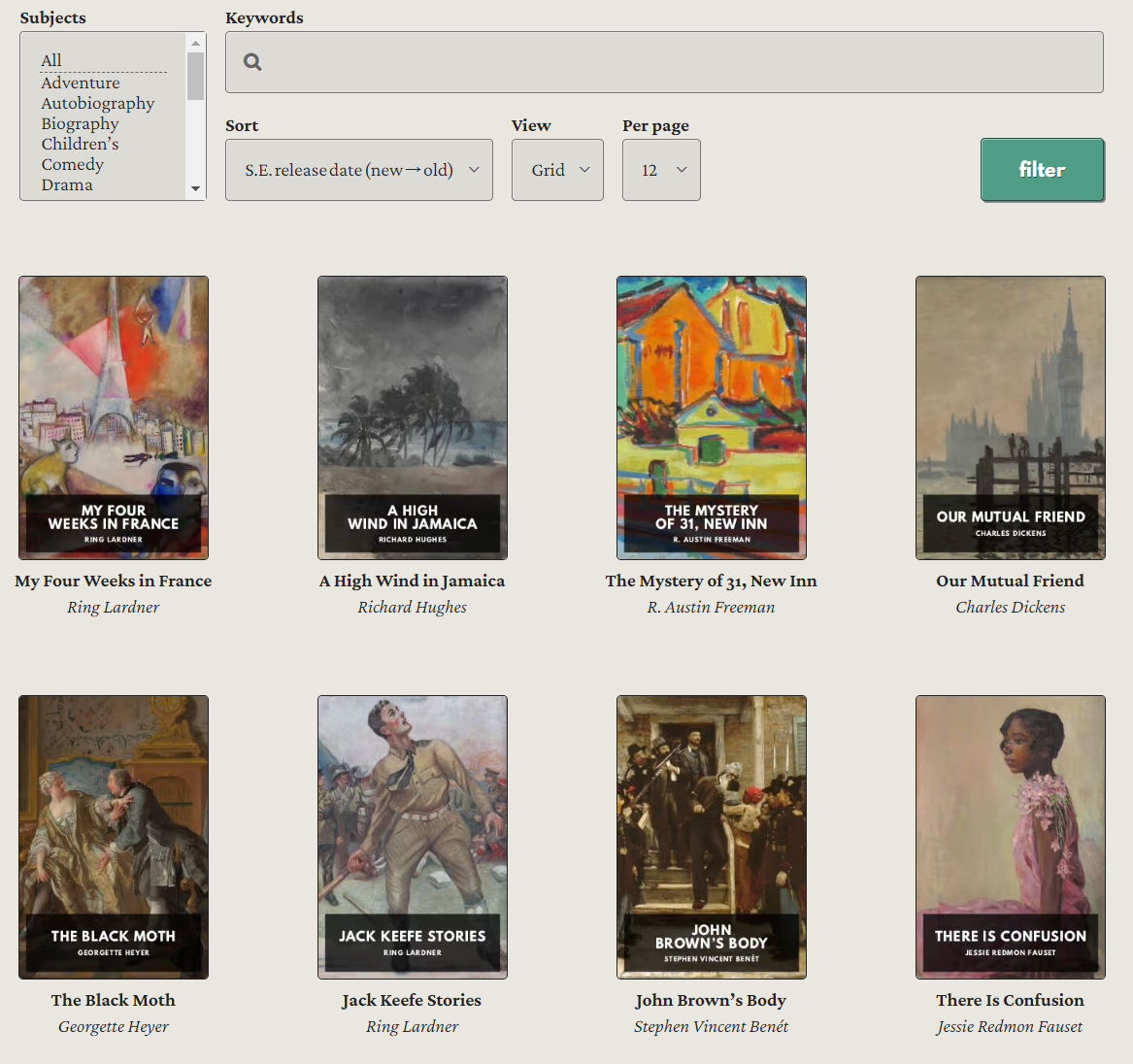
Task: Open the Jack Keefe Stories cover
Action: point(412,836)
